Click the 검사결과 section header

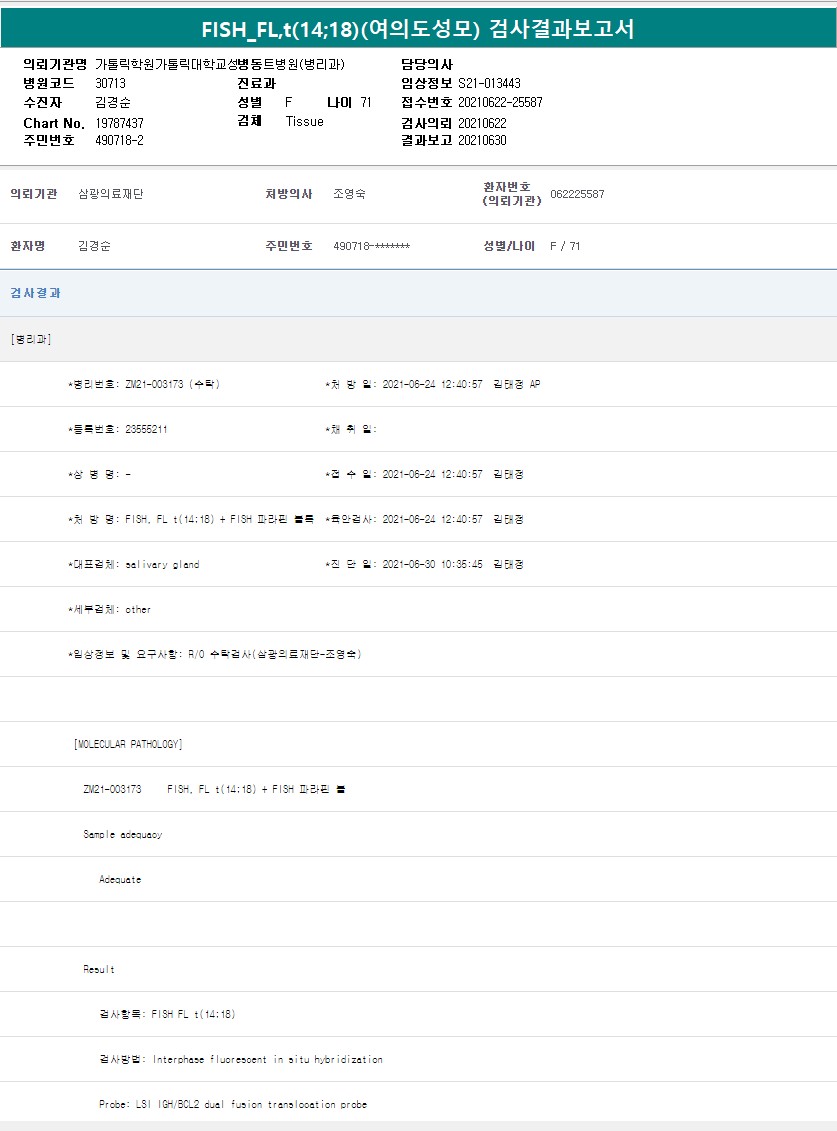coord(36,293)
